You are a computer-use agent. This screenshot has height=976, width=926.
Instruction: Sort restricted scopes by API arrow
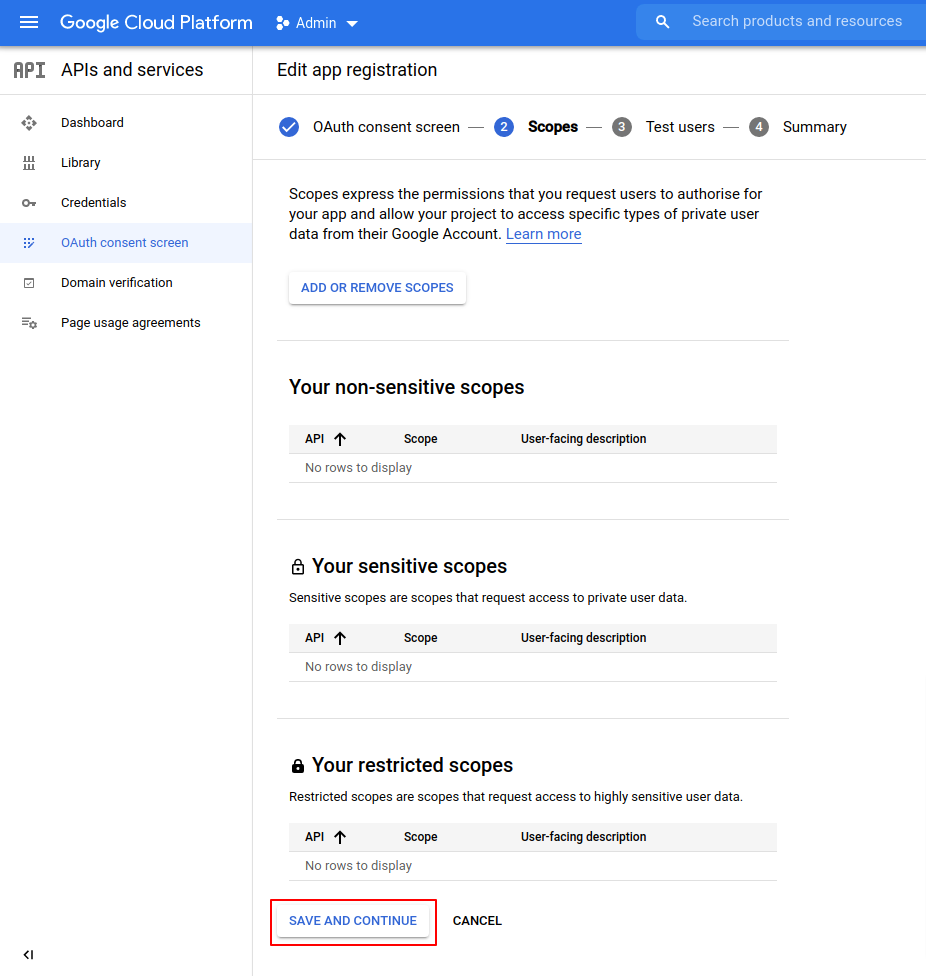340,837
